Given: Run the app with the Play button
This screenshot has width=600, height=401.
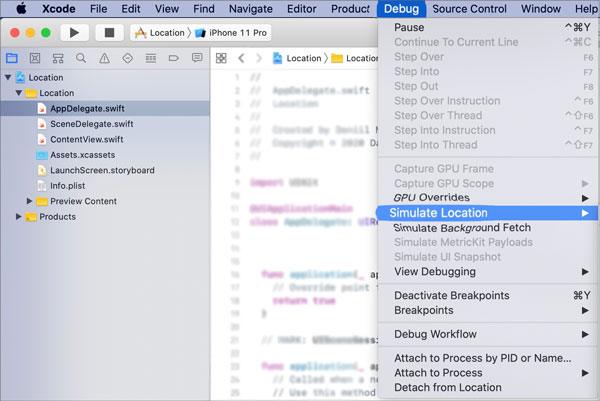Looking at the screenshot, I should coord(75,33).
